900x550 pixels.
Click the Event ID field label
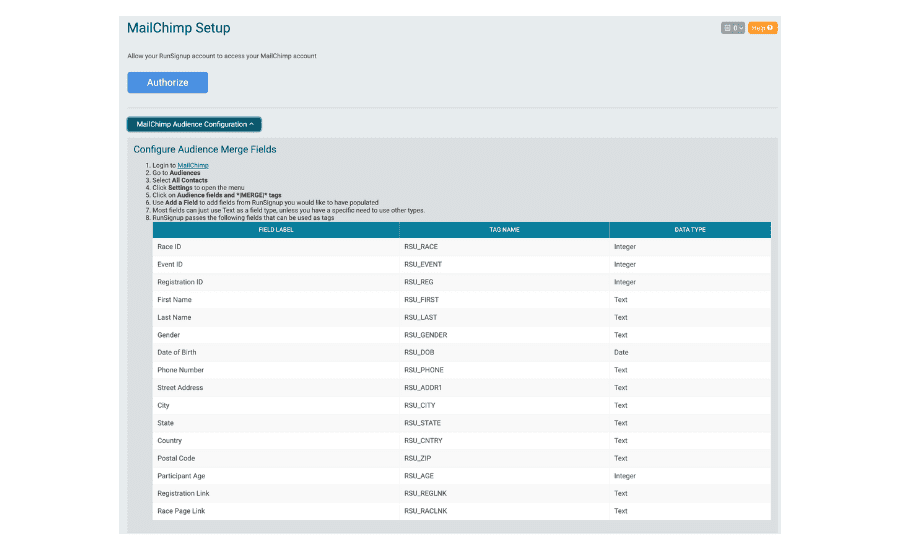point(170,265)
